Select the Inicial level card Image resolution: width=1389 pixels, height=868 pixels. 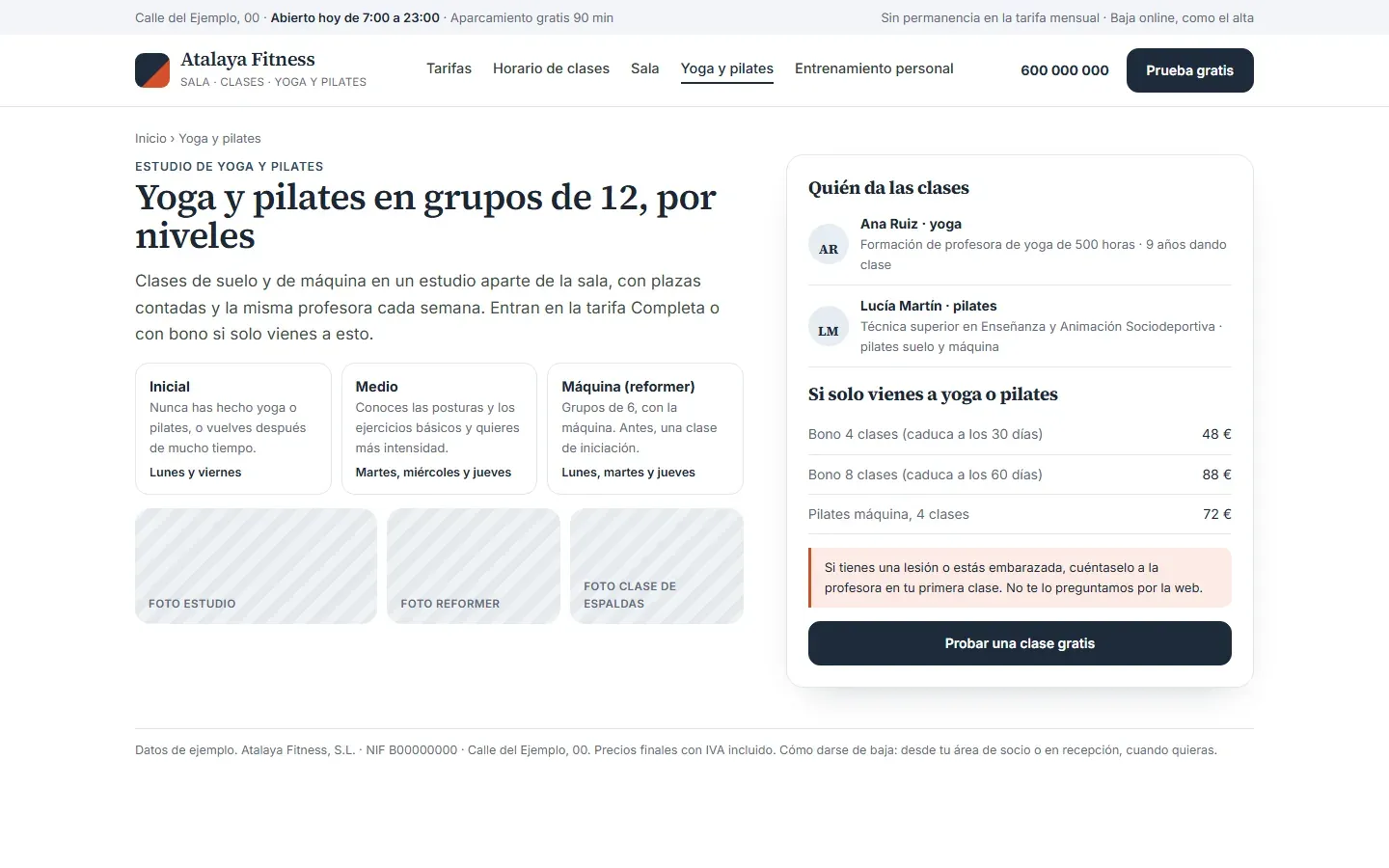(233, 429)
